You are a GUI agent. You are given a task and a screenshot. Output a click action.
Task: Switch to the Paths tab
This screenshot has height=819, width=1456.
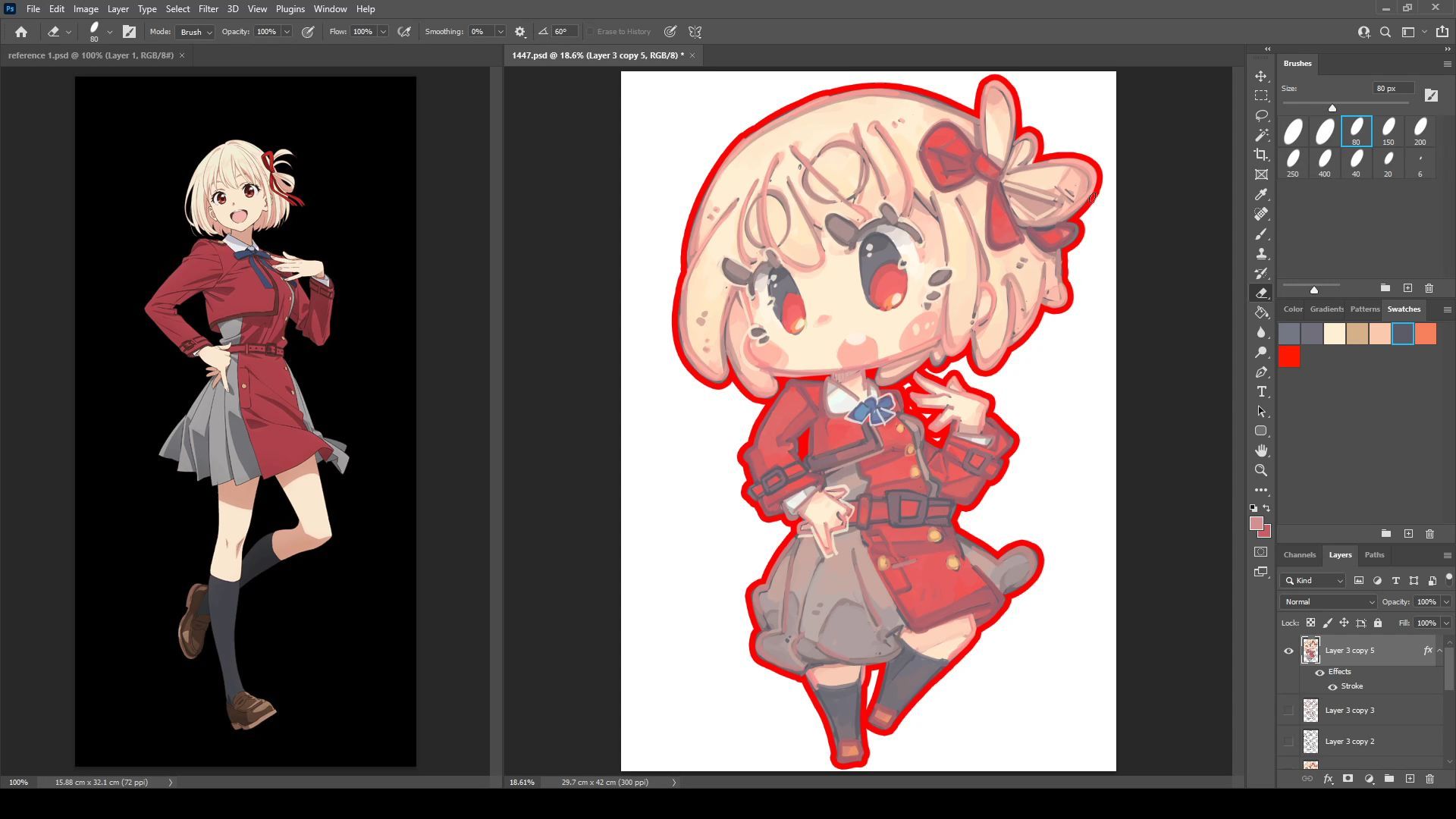coord(1374,555)
